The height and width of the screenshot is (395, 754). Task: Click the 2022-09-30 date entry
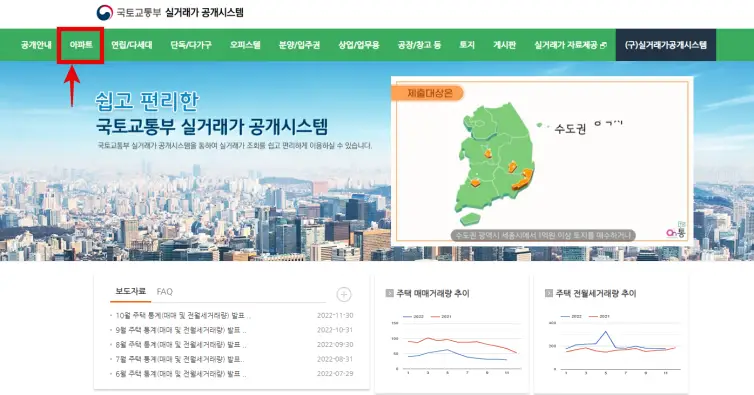(335, 344)
